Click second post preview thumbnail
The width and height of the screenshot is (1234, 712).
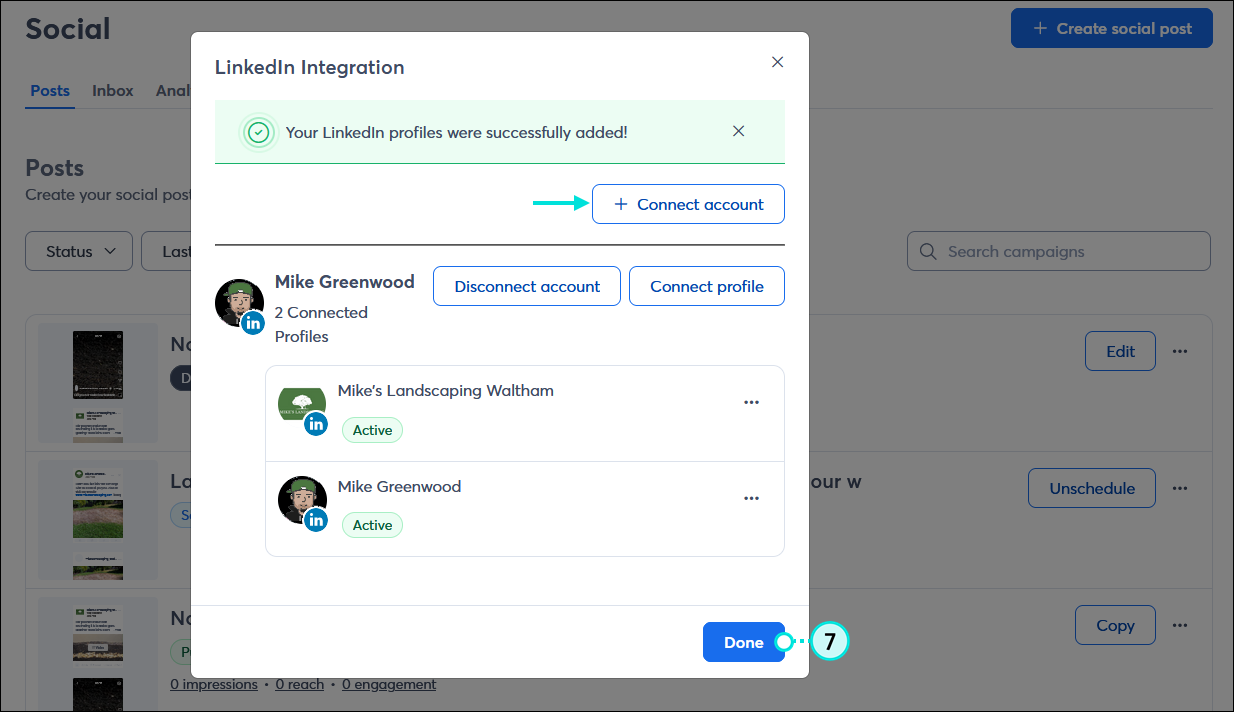[98, 520]
